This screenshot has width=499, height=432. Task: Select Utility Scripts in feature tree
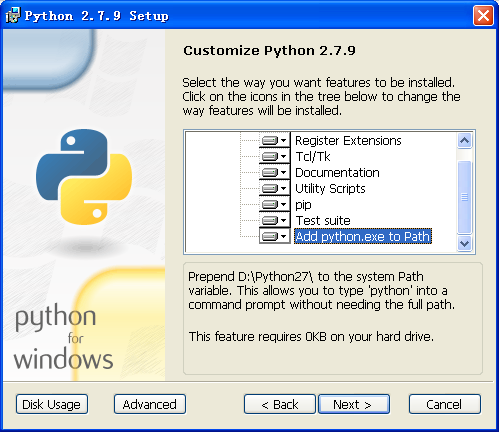[330, 189]
